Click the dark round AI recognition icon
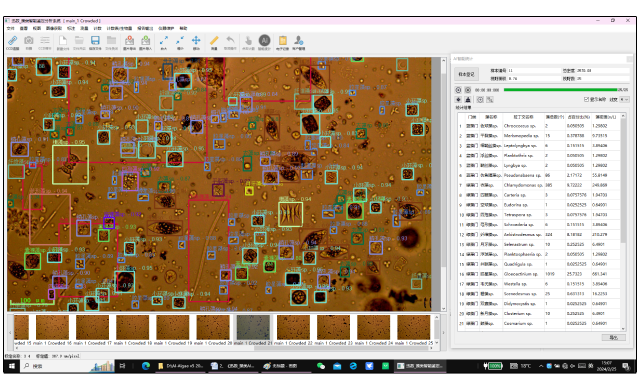The image size is (640, 390). pyautogui.click(x=264, y=40)
